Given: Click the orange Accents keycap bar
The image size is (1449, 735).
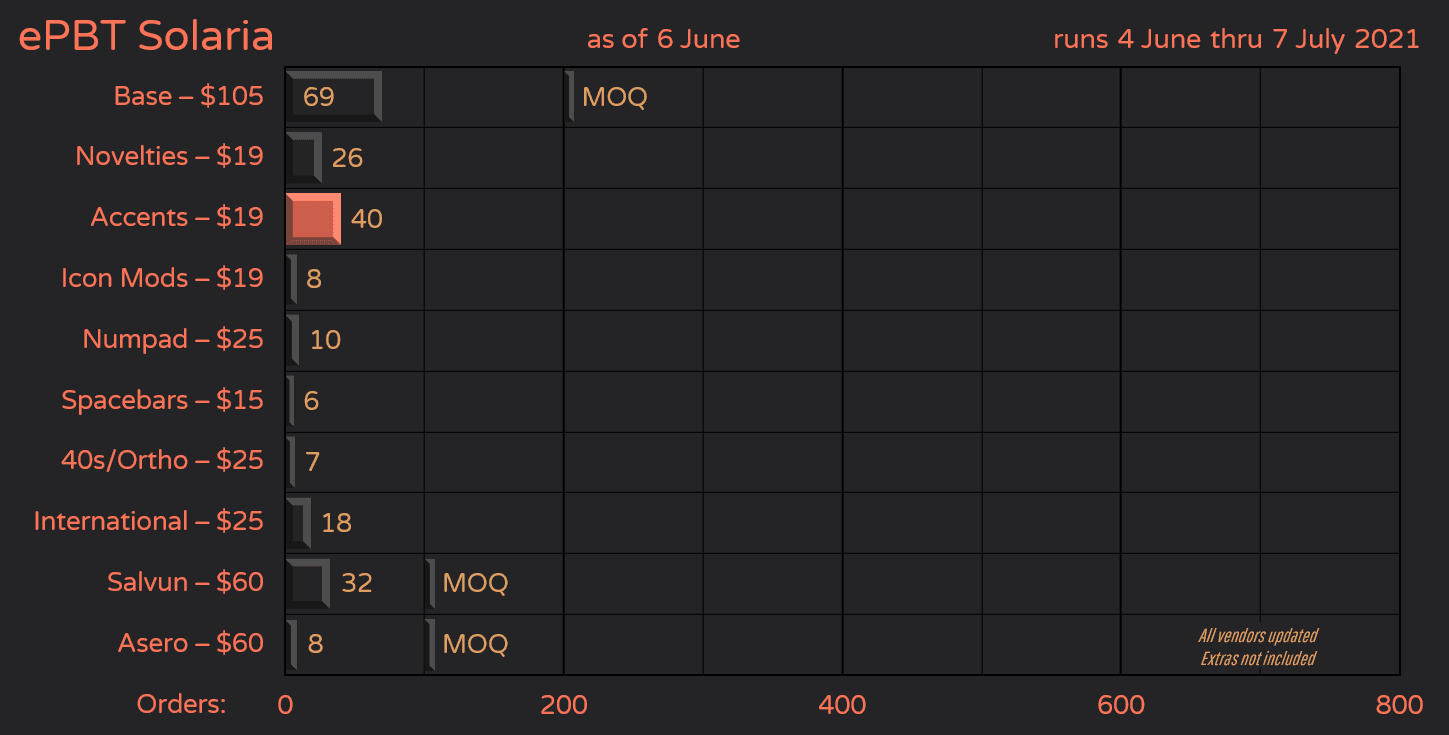Looking at the screenshot, I should [x=313, y=218].
